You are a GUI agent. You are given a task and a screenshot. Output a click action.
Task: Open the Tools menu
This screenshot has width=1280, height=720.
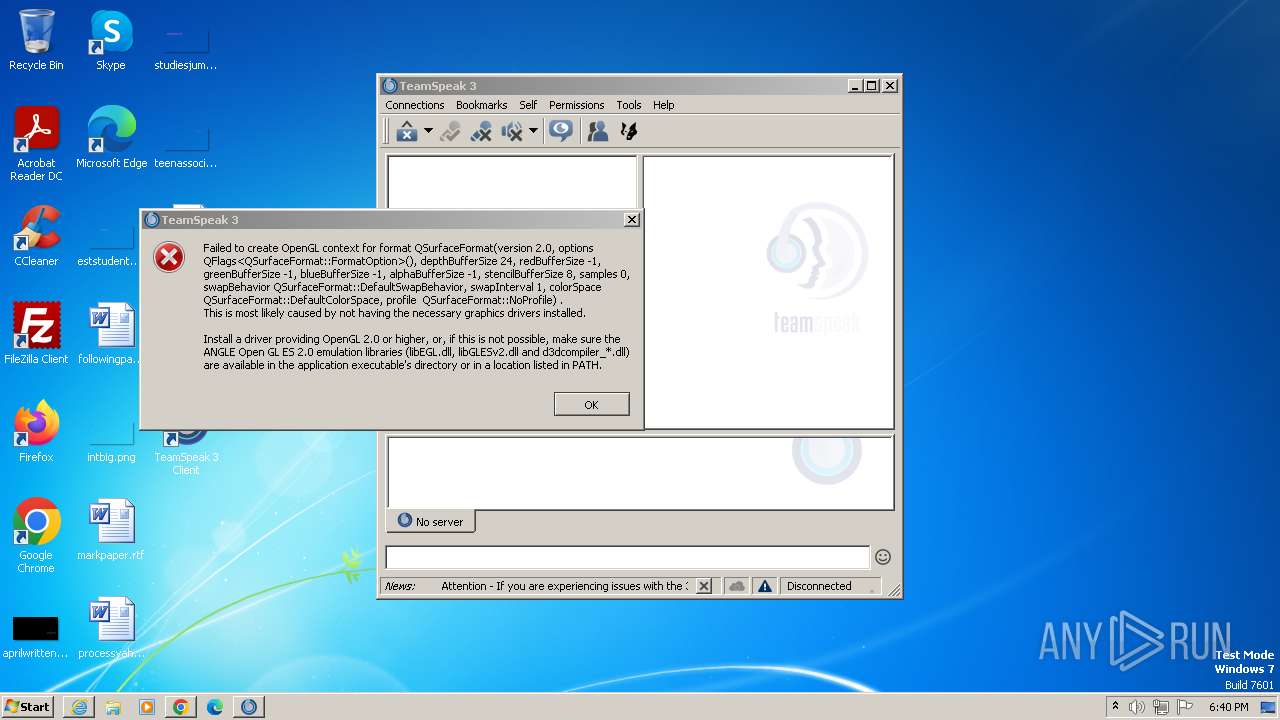pyautogui.click(x=629, y=105)
